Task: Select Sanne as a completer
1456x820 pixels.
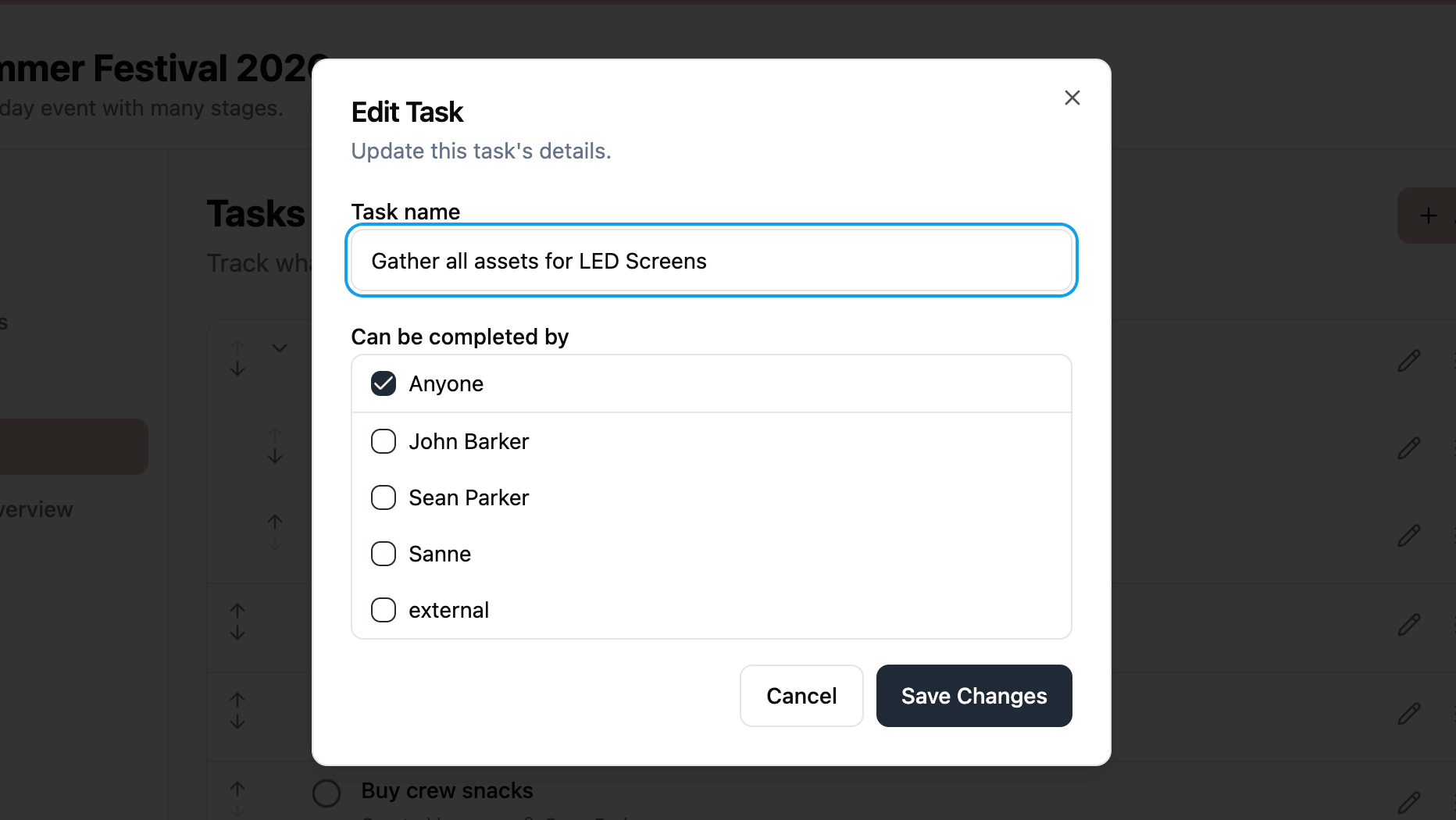Action: coord(383,554)
